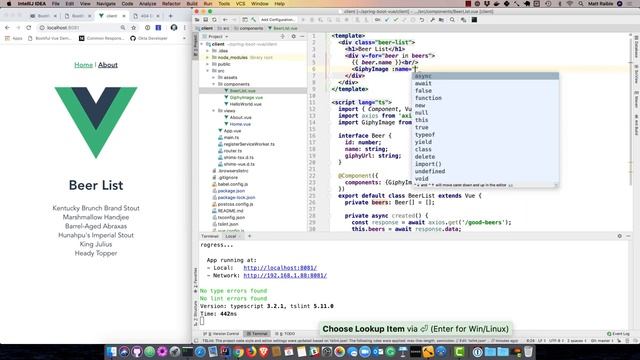
Task: Click the locate-in-tree target icon
Action: click(282, 36)
